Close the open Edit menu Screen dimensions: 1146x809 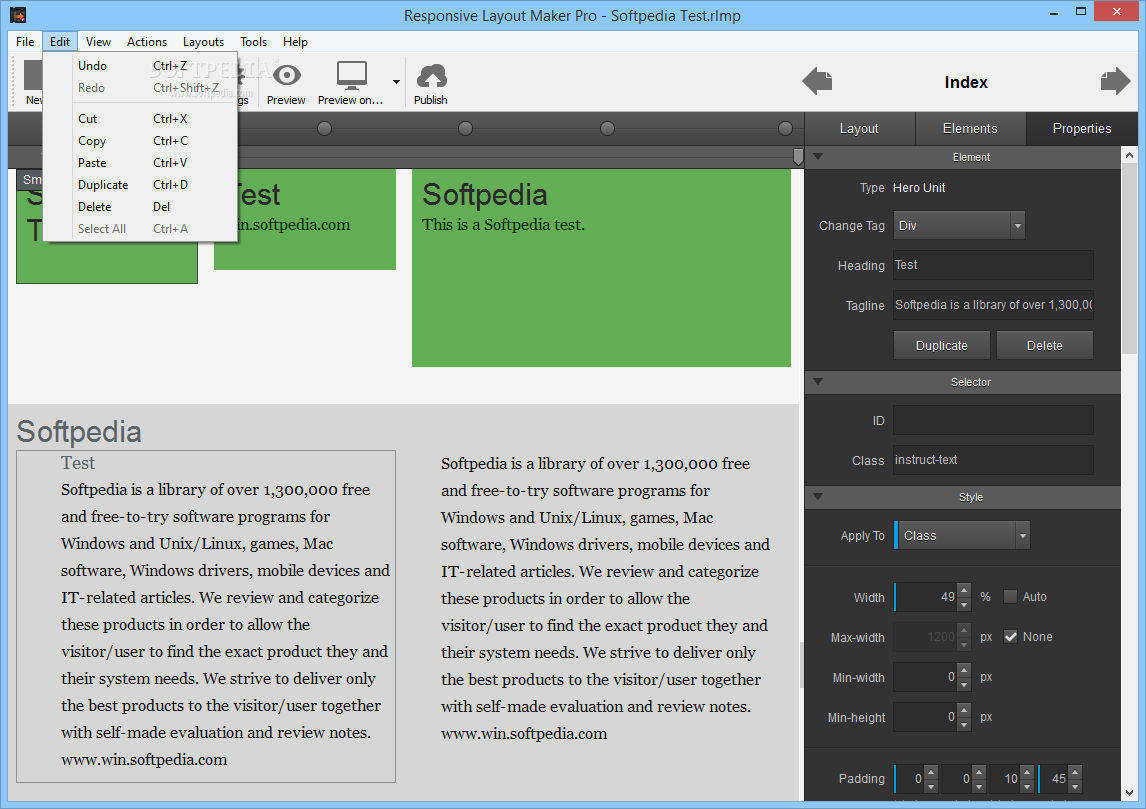(x=60, y=42)
